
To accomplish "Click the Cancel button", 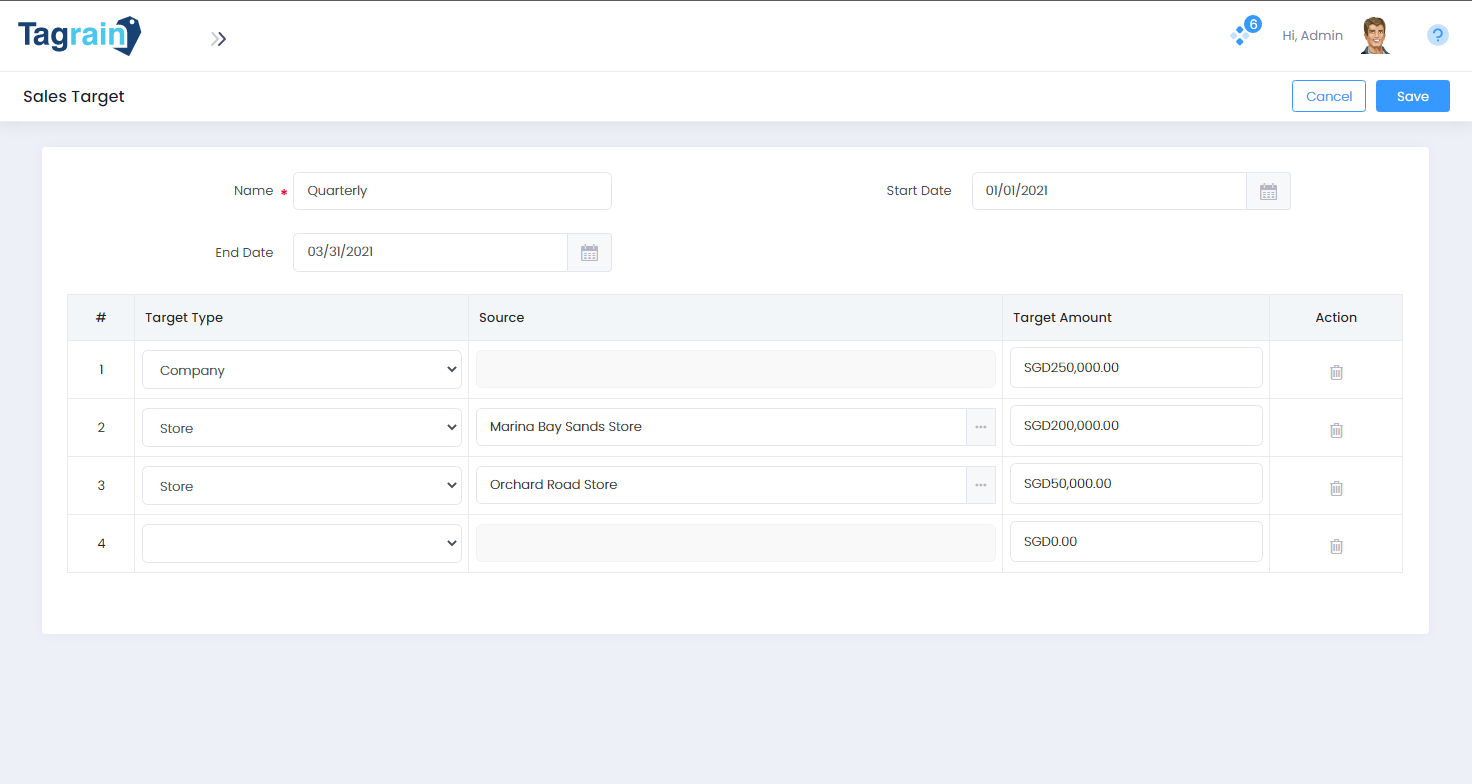I will click(1328, 96).
